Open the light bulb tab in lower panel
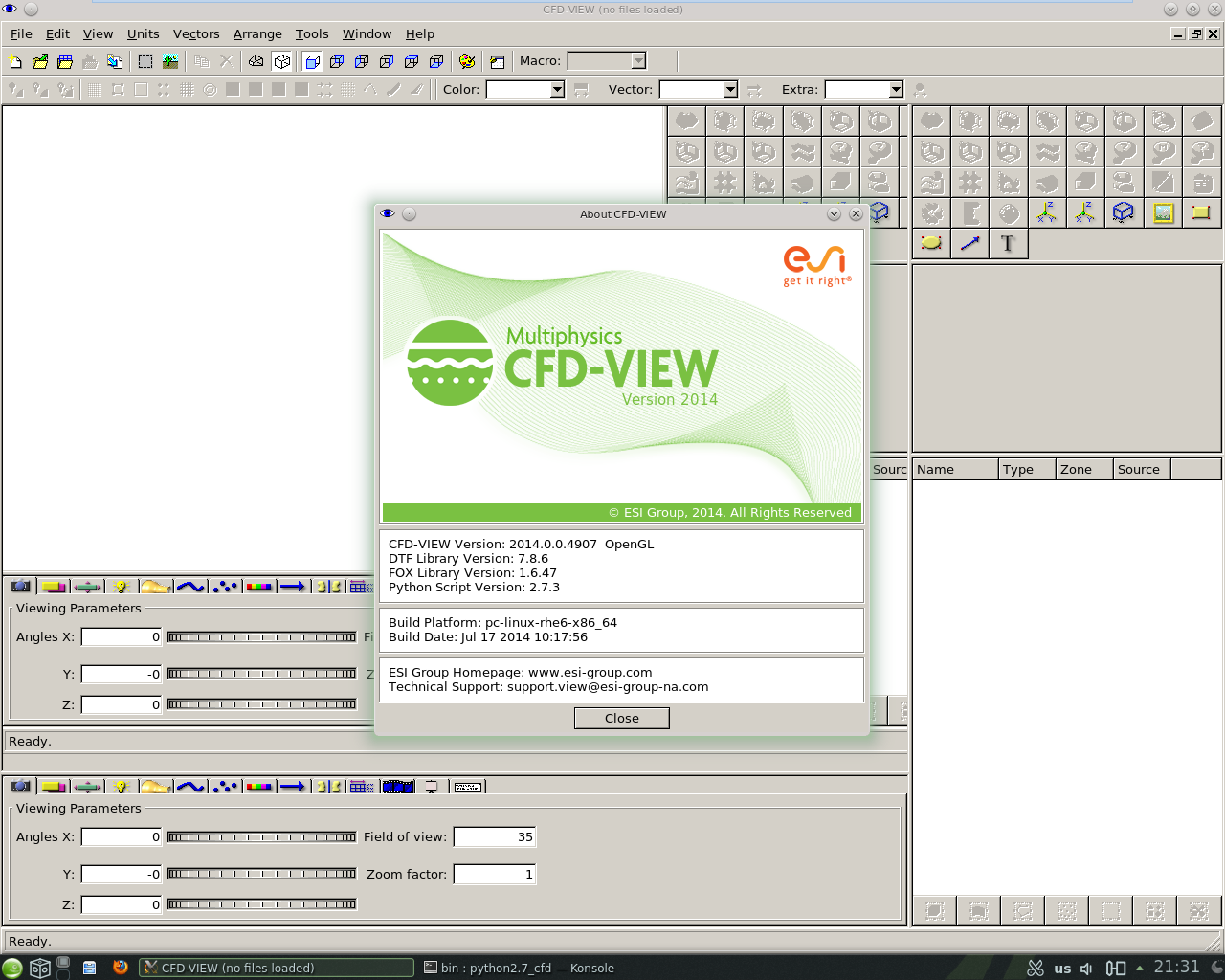 pos(121,787)
